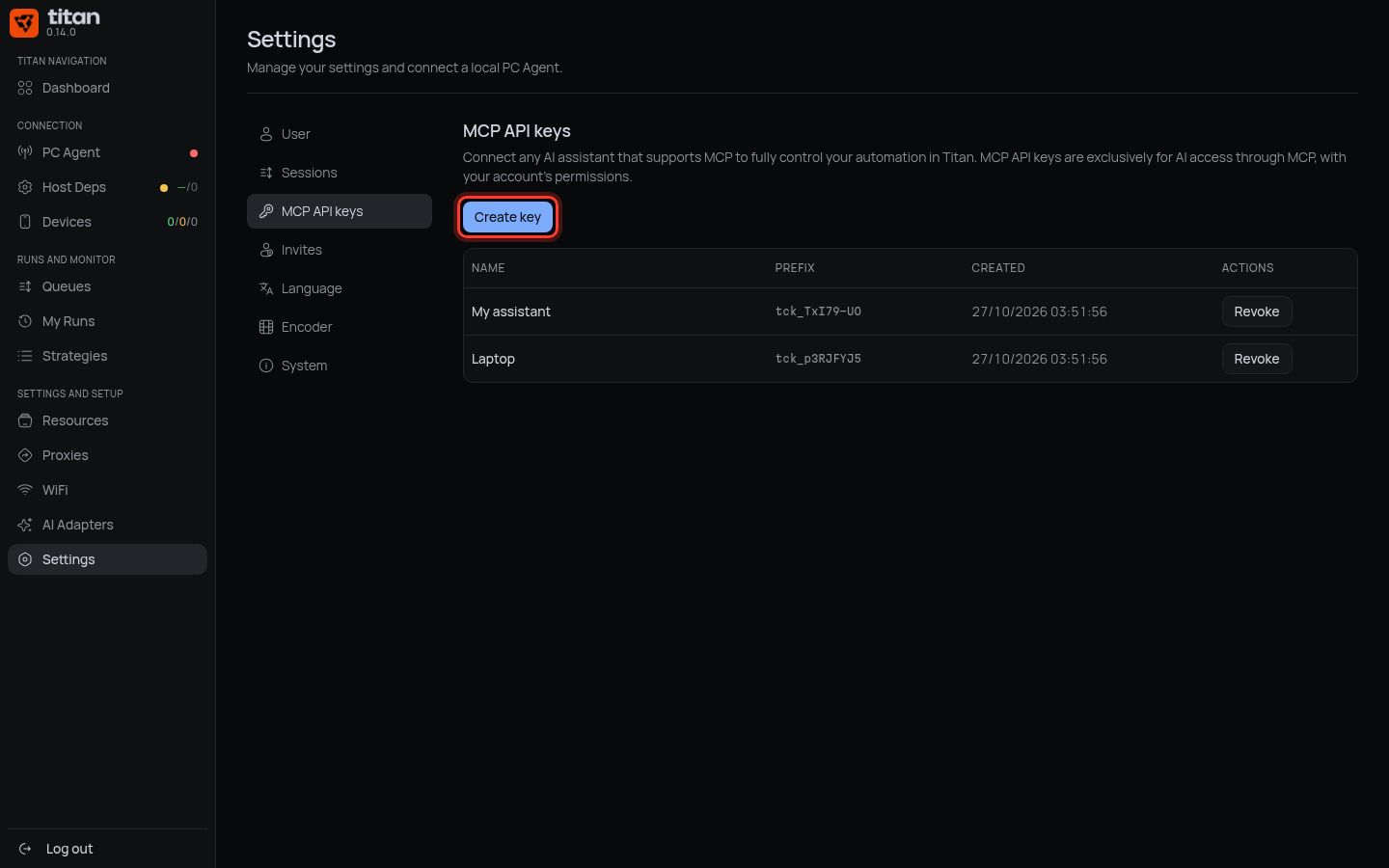
Task: Go to the Devices page
Action: point(107,222)
